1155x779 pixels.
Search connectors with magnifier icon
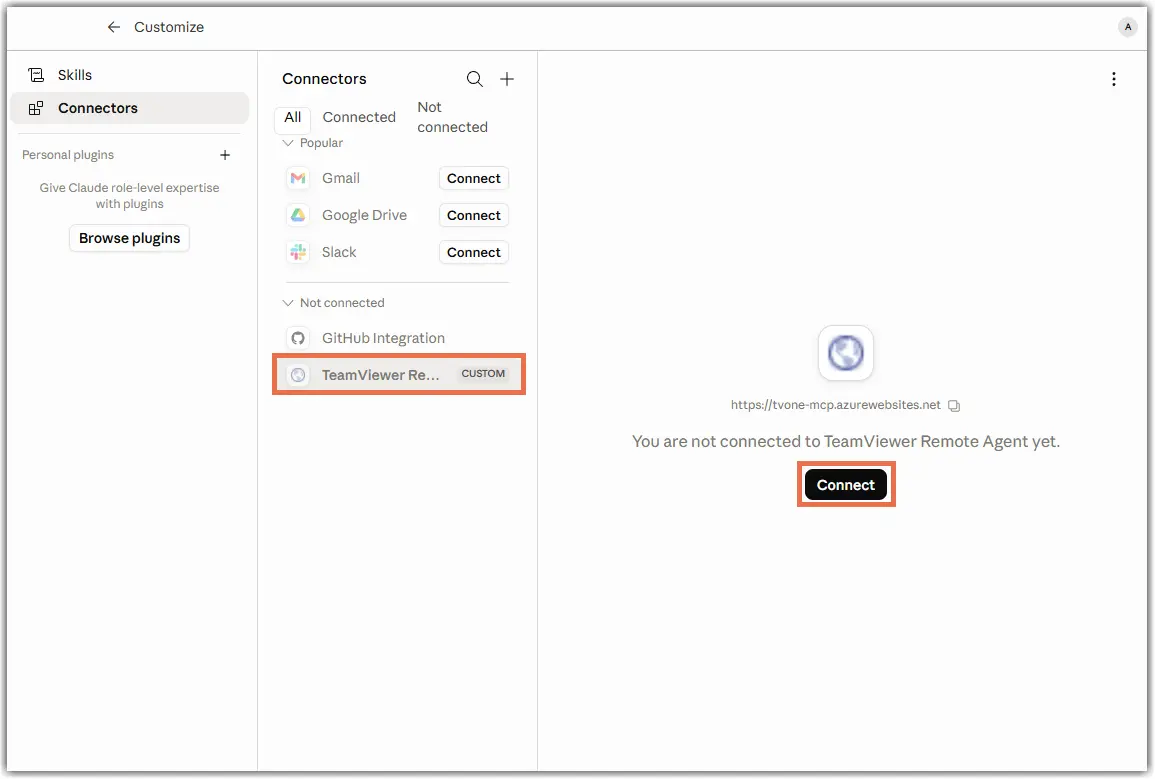(474, 79)
